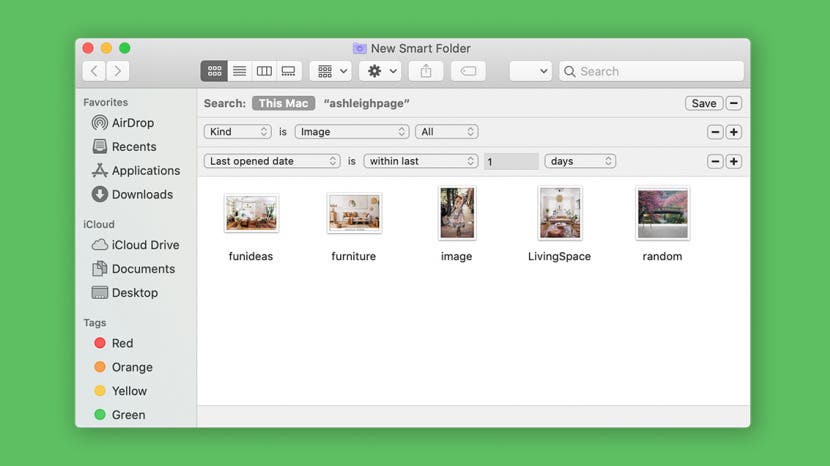Click the New Smart Folder title icon

pos(359,48)
